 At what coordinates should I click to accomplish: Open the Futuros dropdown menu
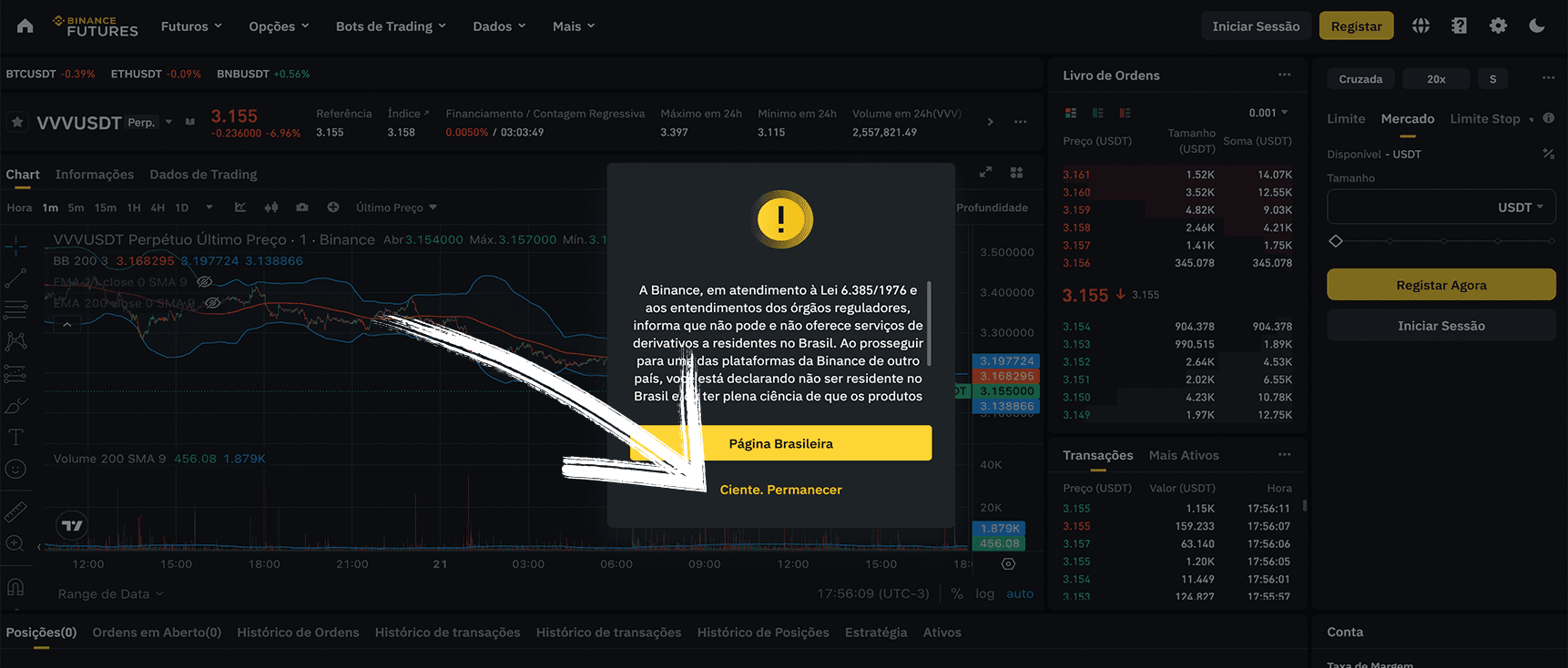coord(191,26)
